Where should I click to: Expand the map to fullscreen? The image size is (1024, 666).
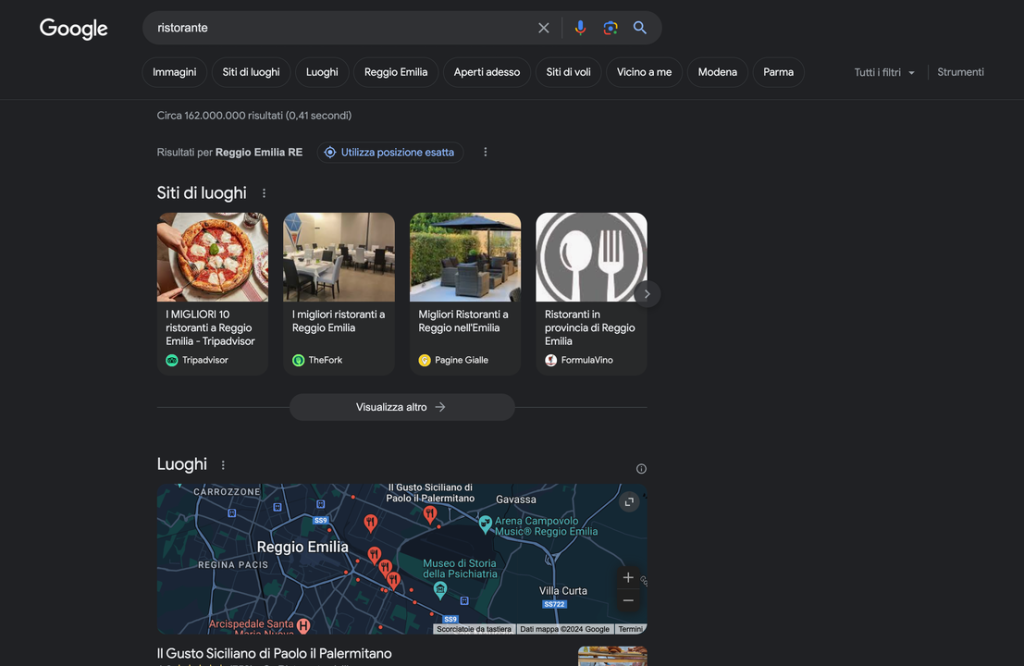pos(629,501)
